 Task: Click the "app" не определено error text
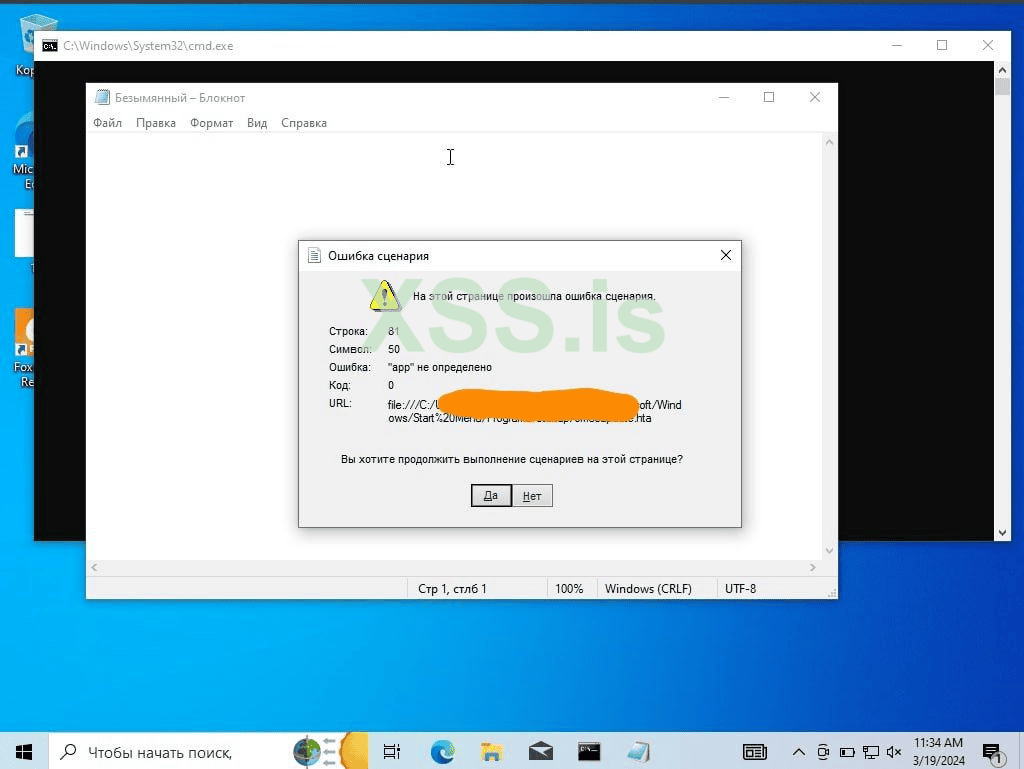[440, 367]
